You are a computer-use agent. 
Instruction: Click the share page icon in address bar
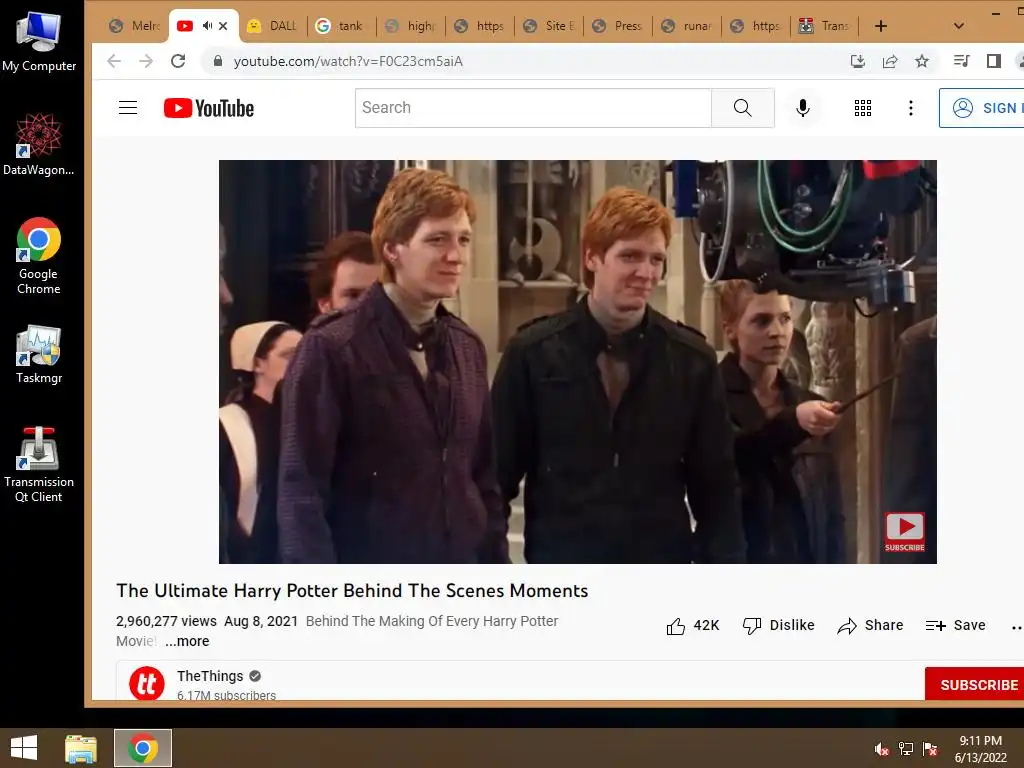coord(889,61)
